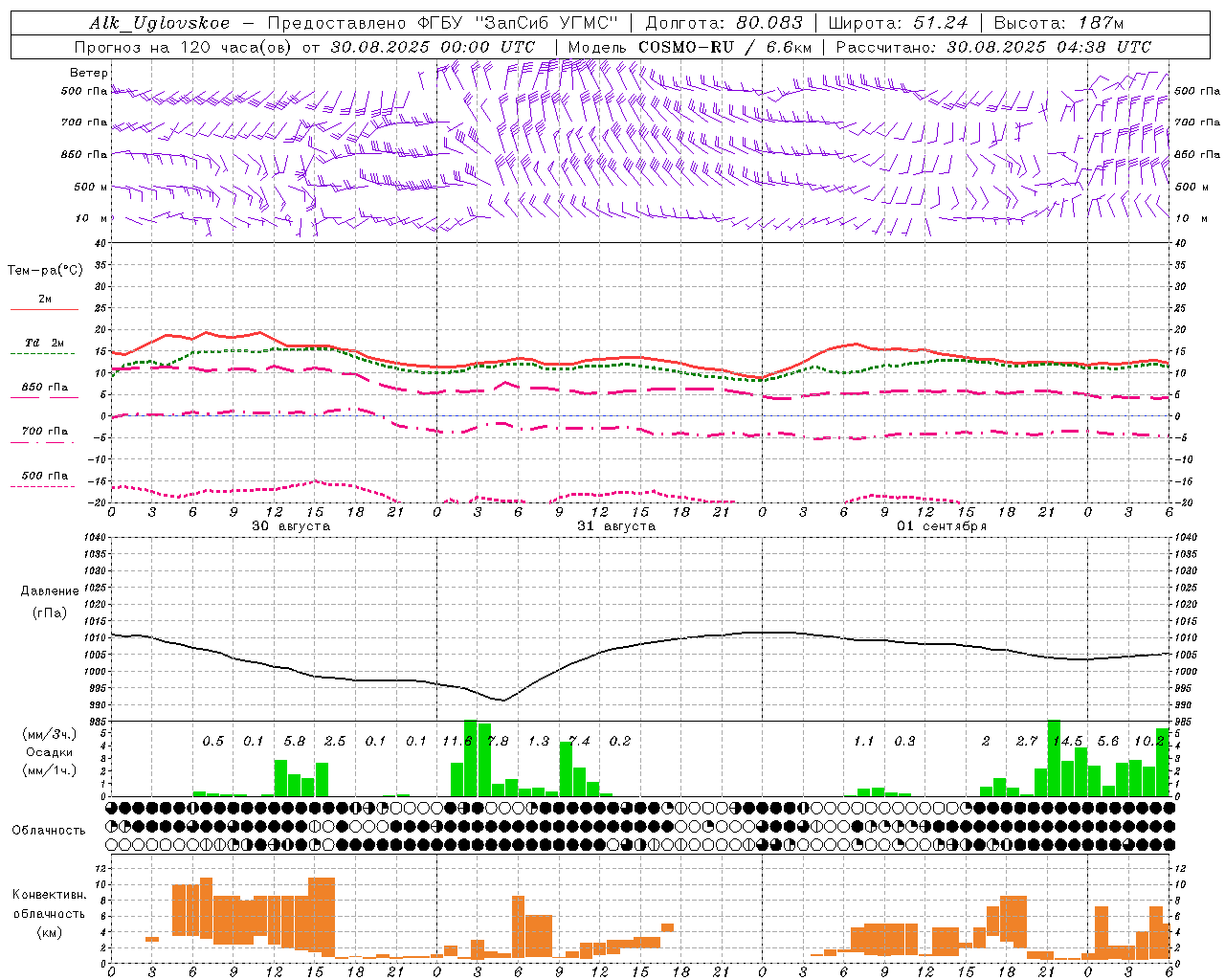Click the 'Осадки' precipitation label

pos(50,752)
